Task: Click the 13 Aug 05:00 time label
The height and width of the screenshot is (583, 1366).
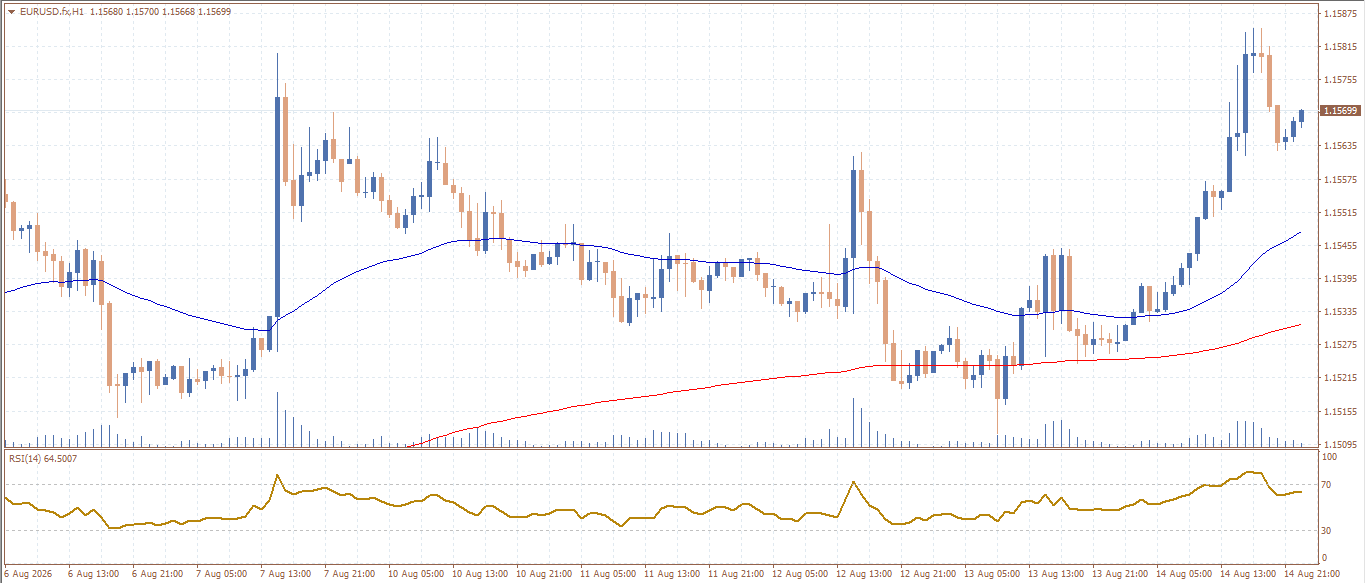Action: pos(992,574)
